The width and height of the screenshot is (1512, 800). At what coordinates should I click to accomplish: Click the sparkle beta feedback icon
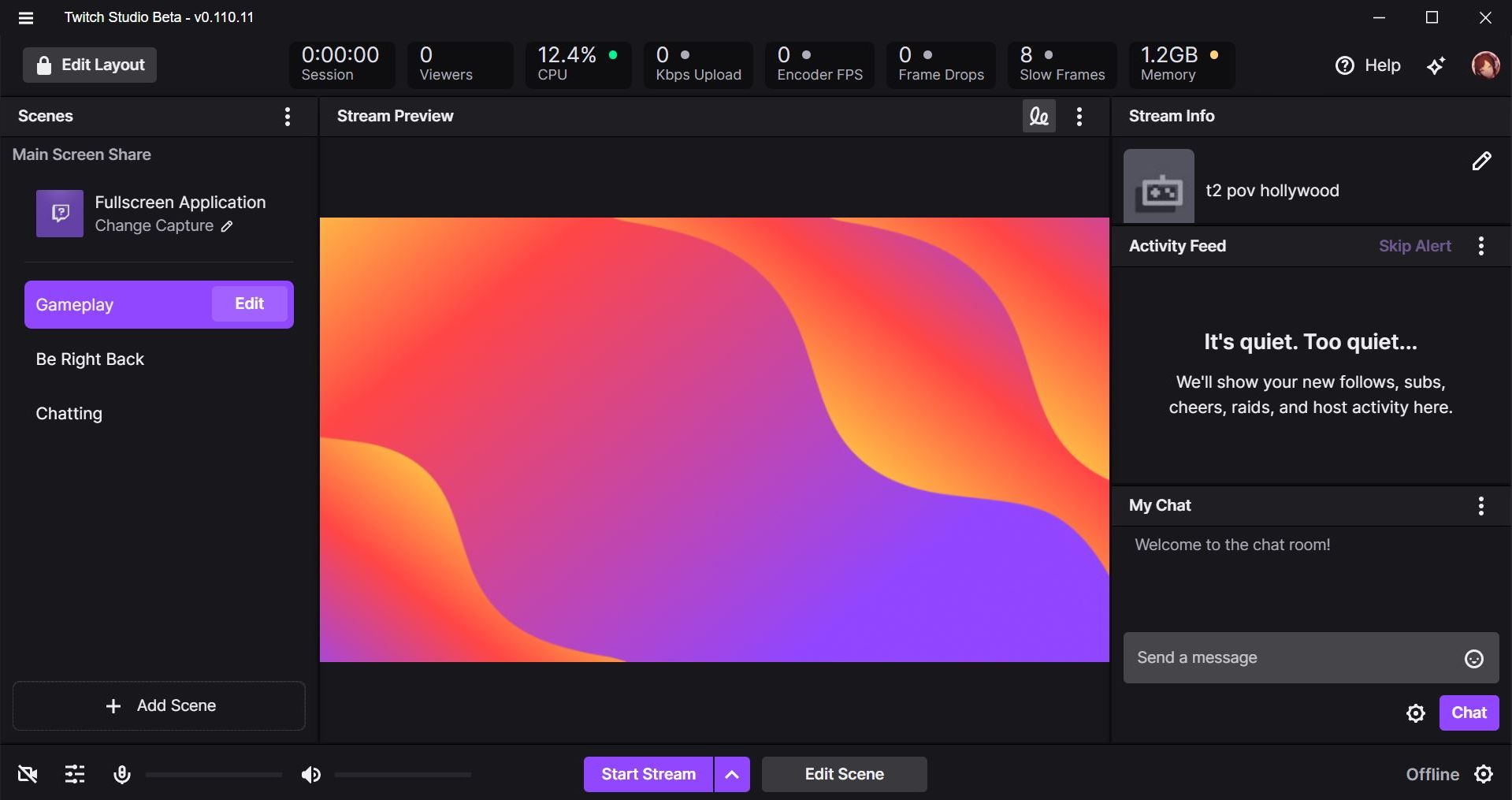tap(1436, 65)
